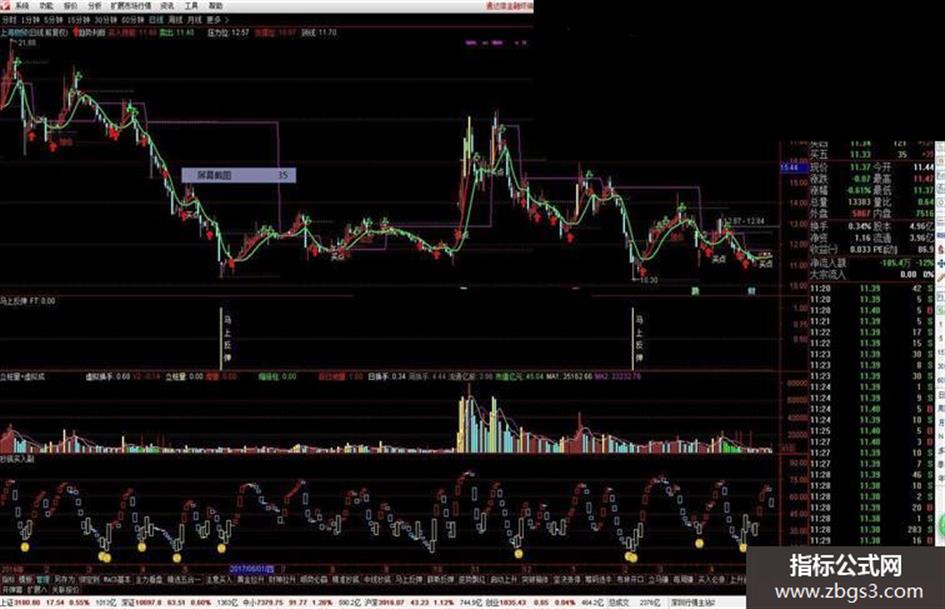Image resolution: width=945 pixels, height=609 pixels.
Task: Select the 指标 bottom tab
Action: 7,579
